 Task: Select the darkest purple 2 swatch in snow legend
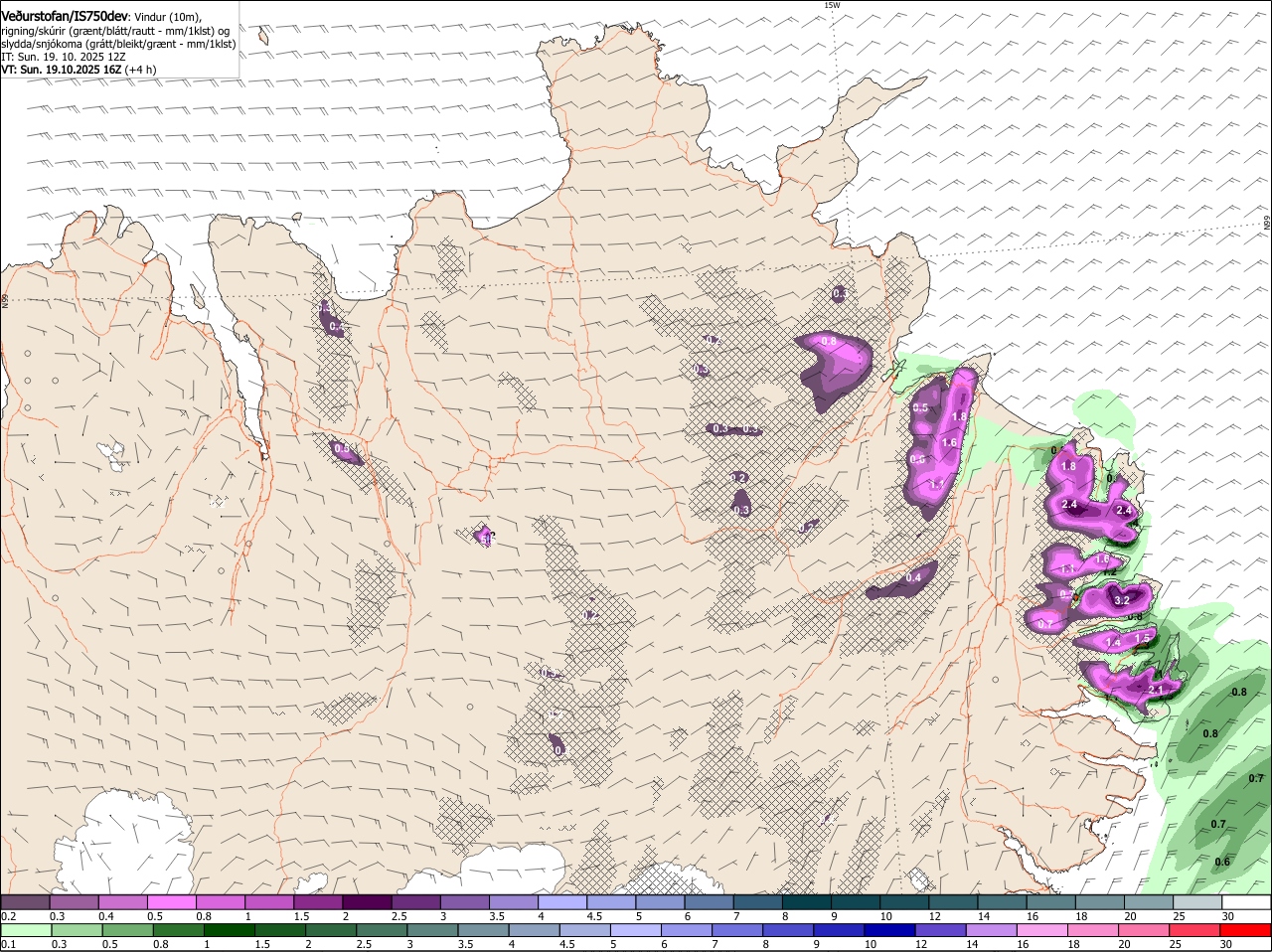(367, 901)
